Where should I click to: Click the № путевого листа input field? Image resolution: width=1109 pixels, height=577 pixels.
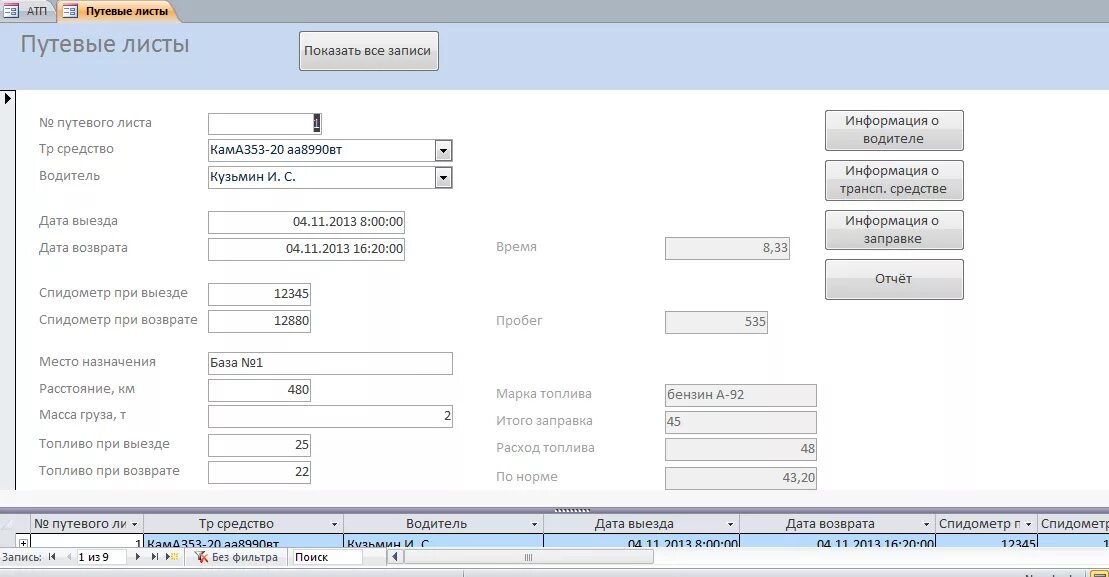tap(265, 124)
